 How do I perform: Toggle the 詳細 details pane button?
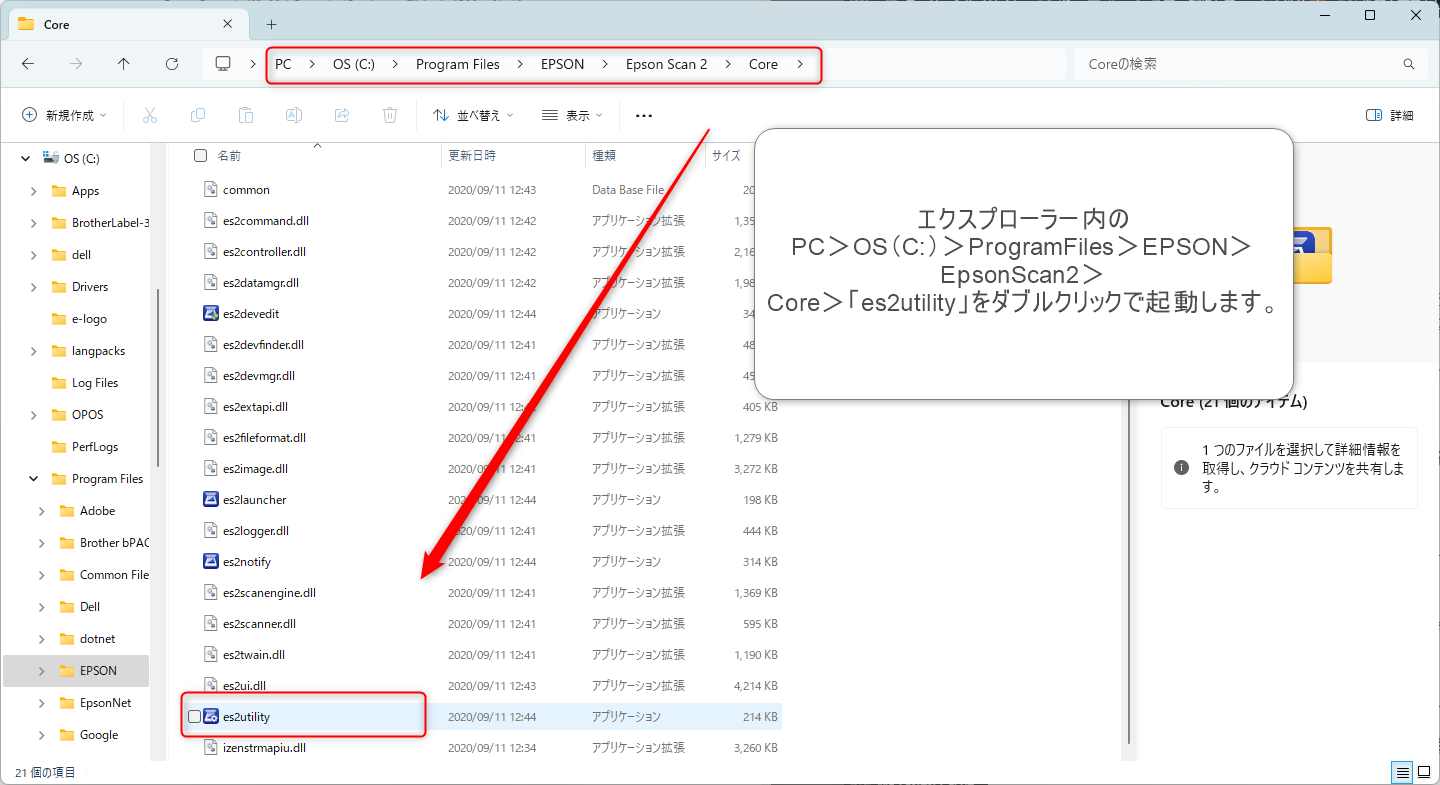pos(1390,115)
